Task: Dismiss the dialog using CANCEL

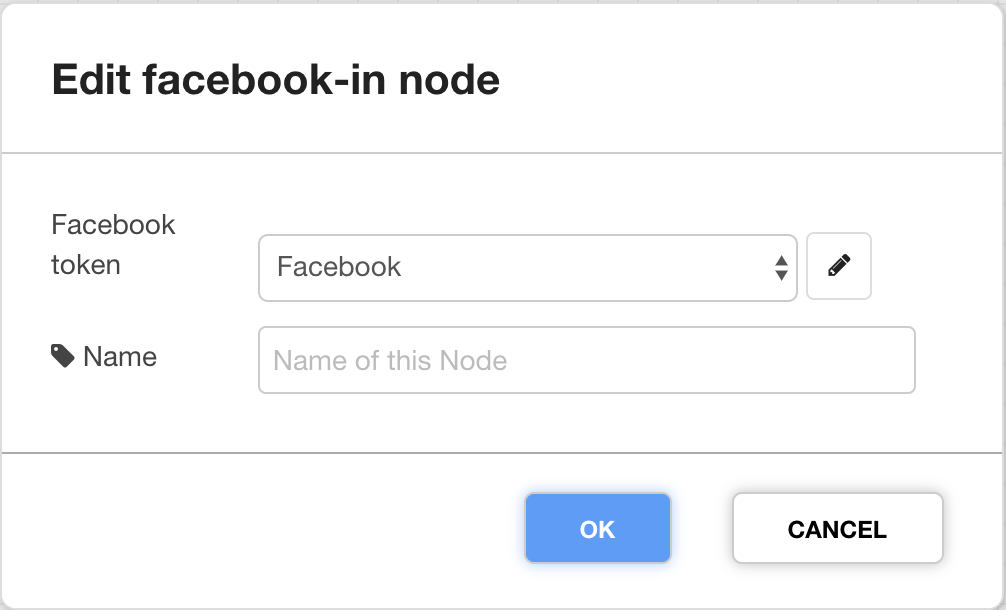Action: (837, 528)
